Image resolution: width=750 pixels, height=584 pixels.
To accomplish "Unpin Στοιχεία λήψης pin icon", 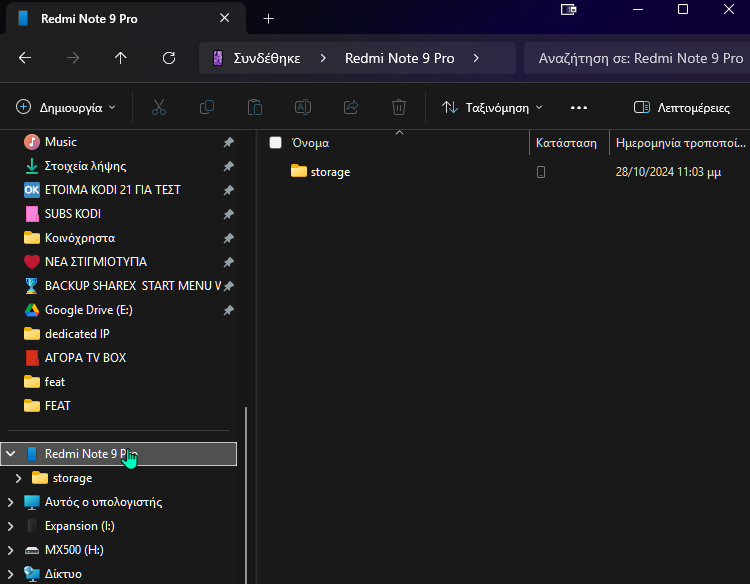I will pos(229,166).
